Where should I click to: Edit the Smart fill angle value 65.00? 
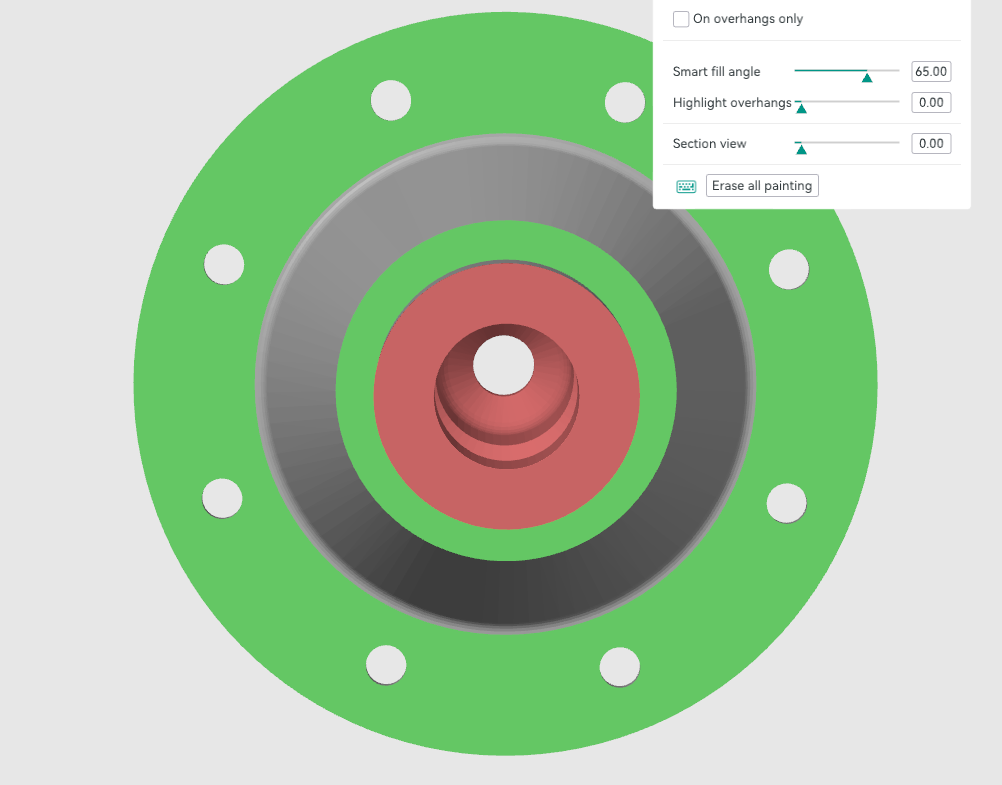point(931,72)
